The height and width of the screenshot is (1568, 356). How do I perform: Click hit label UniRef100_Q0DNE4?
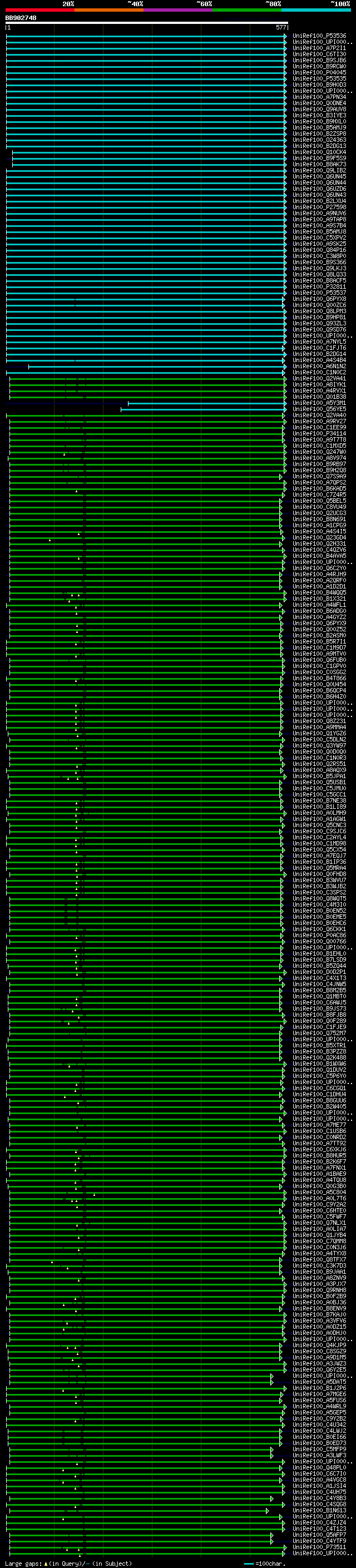point(319,103)
